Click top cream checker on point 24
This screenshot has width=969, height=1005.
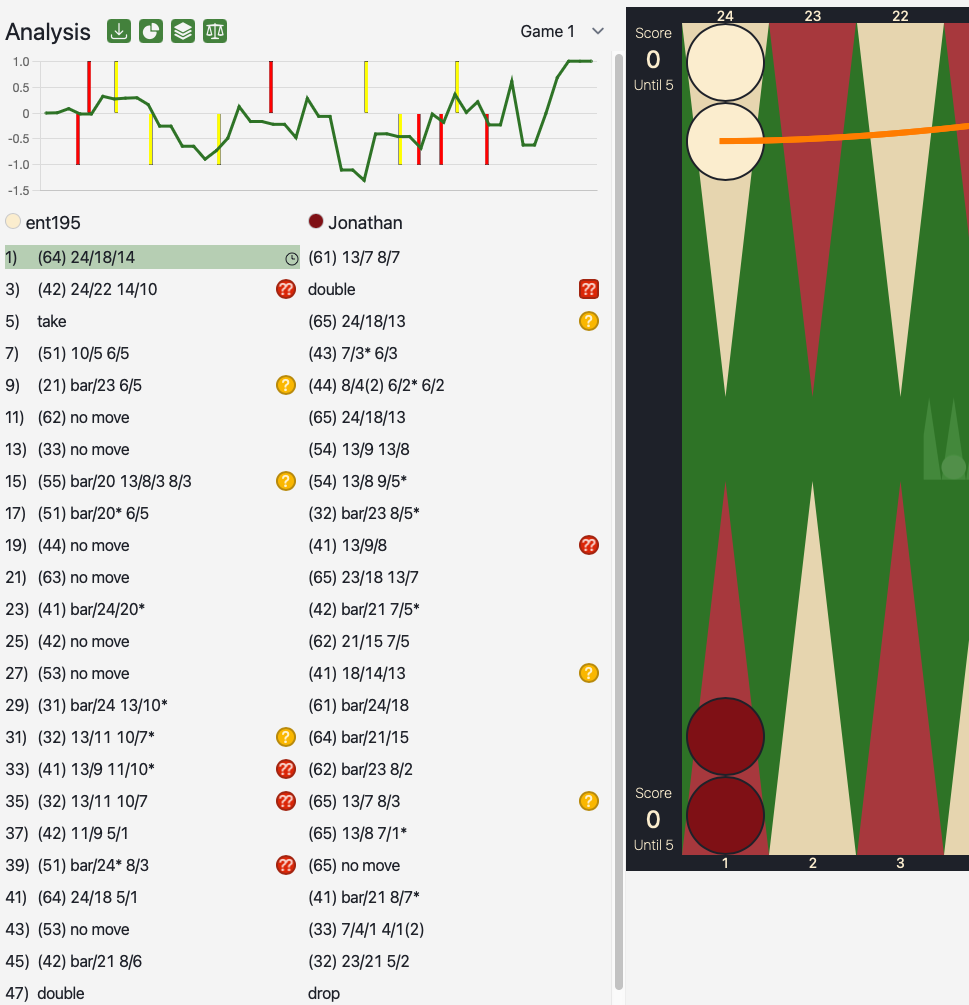point(725,62)
